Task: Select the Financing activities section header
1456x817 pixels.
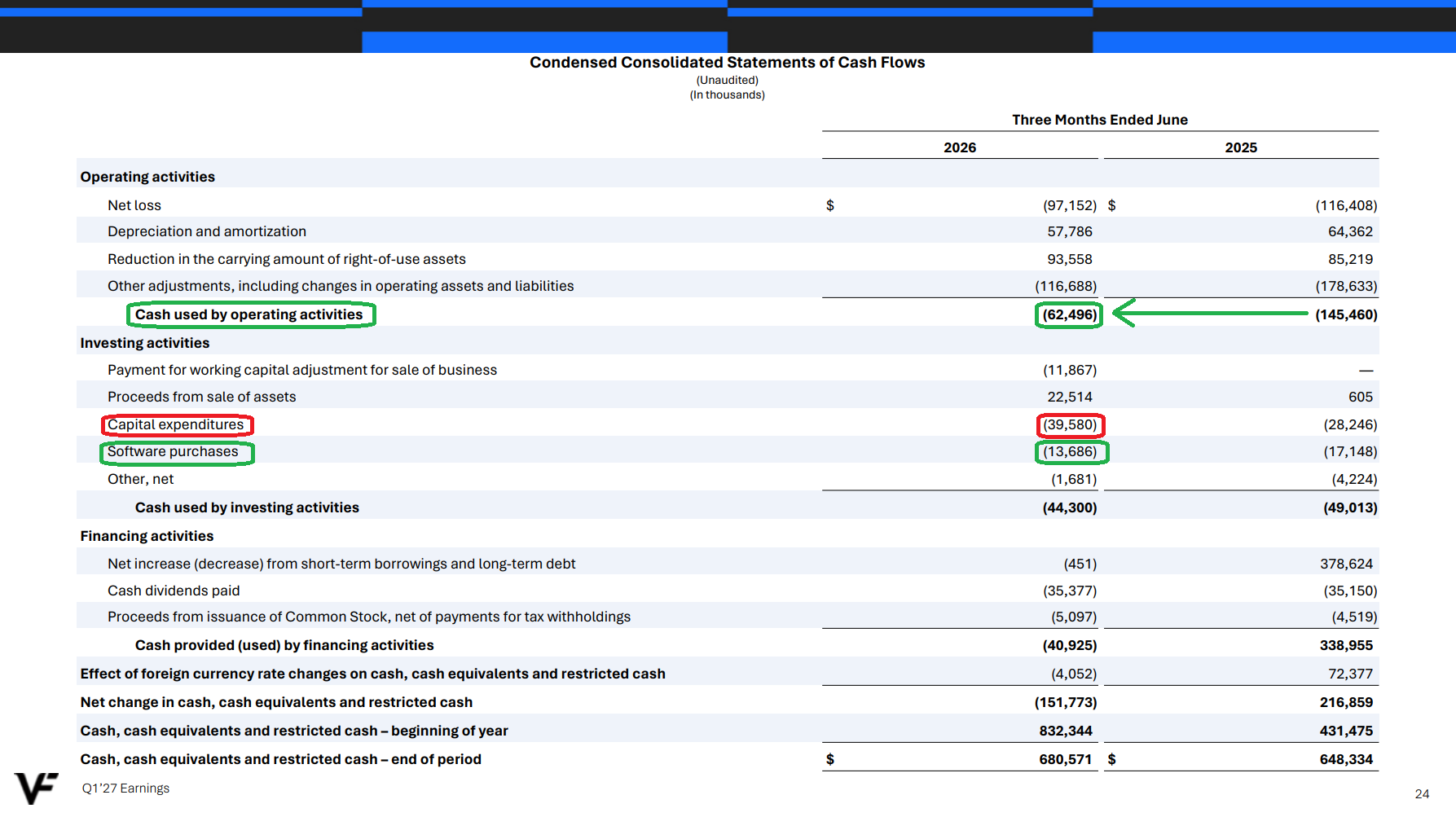Action: tap(147, 536)
